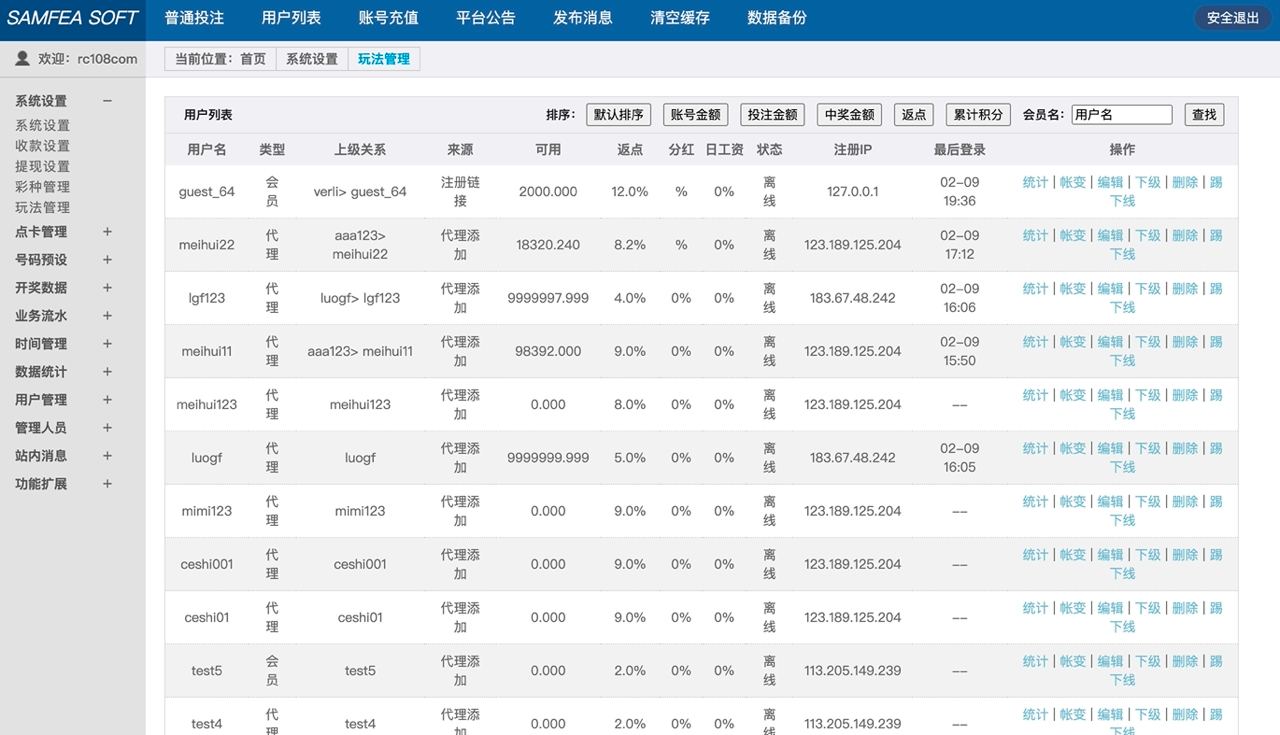Sort users by 投注金额

coord(772,115)
